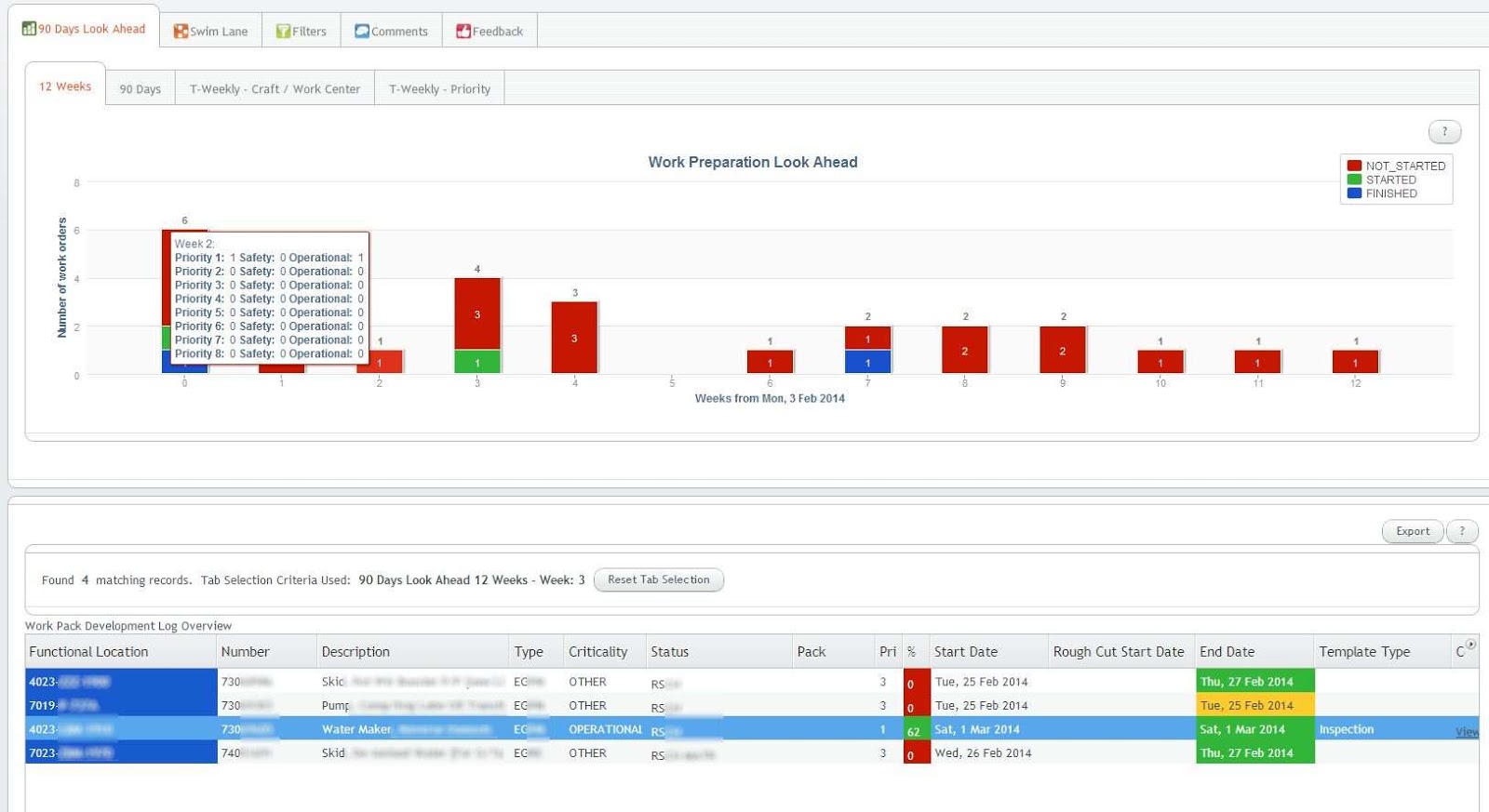Sort by Type column header

coord(537,651)
